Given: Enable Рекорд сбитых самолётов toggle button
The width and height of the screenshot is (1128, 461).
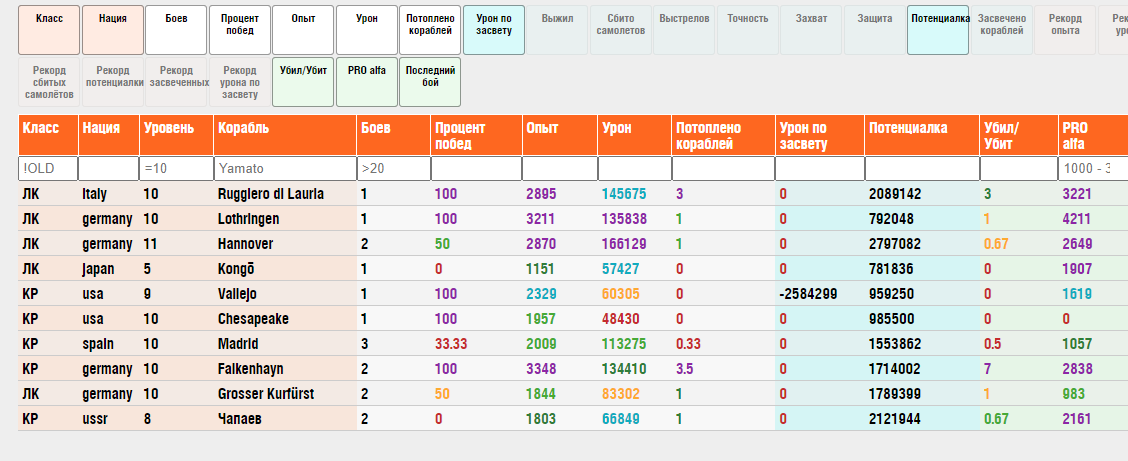Looking at the screenshot, I should 49,81.
